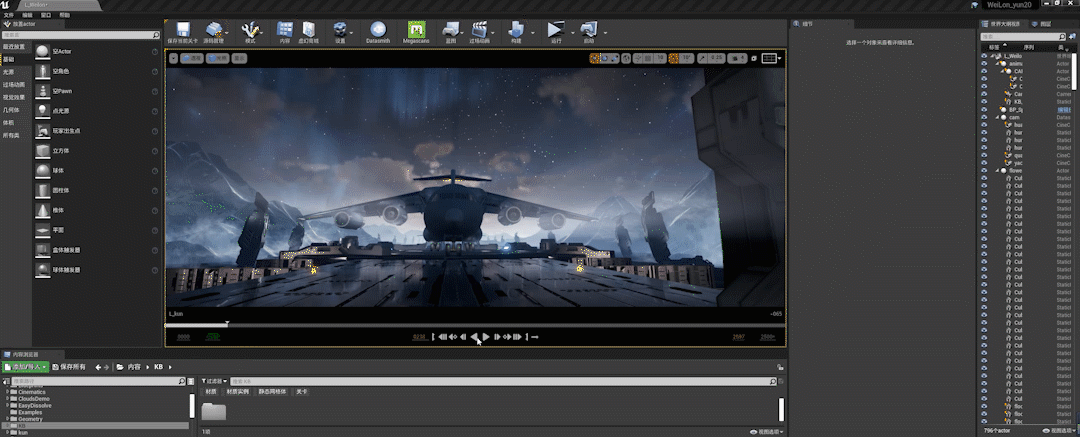Click the Show button in viewport
Viewport: 1080px width, 437px height.
tap(240, 59)
